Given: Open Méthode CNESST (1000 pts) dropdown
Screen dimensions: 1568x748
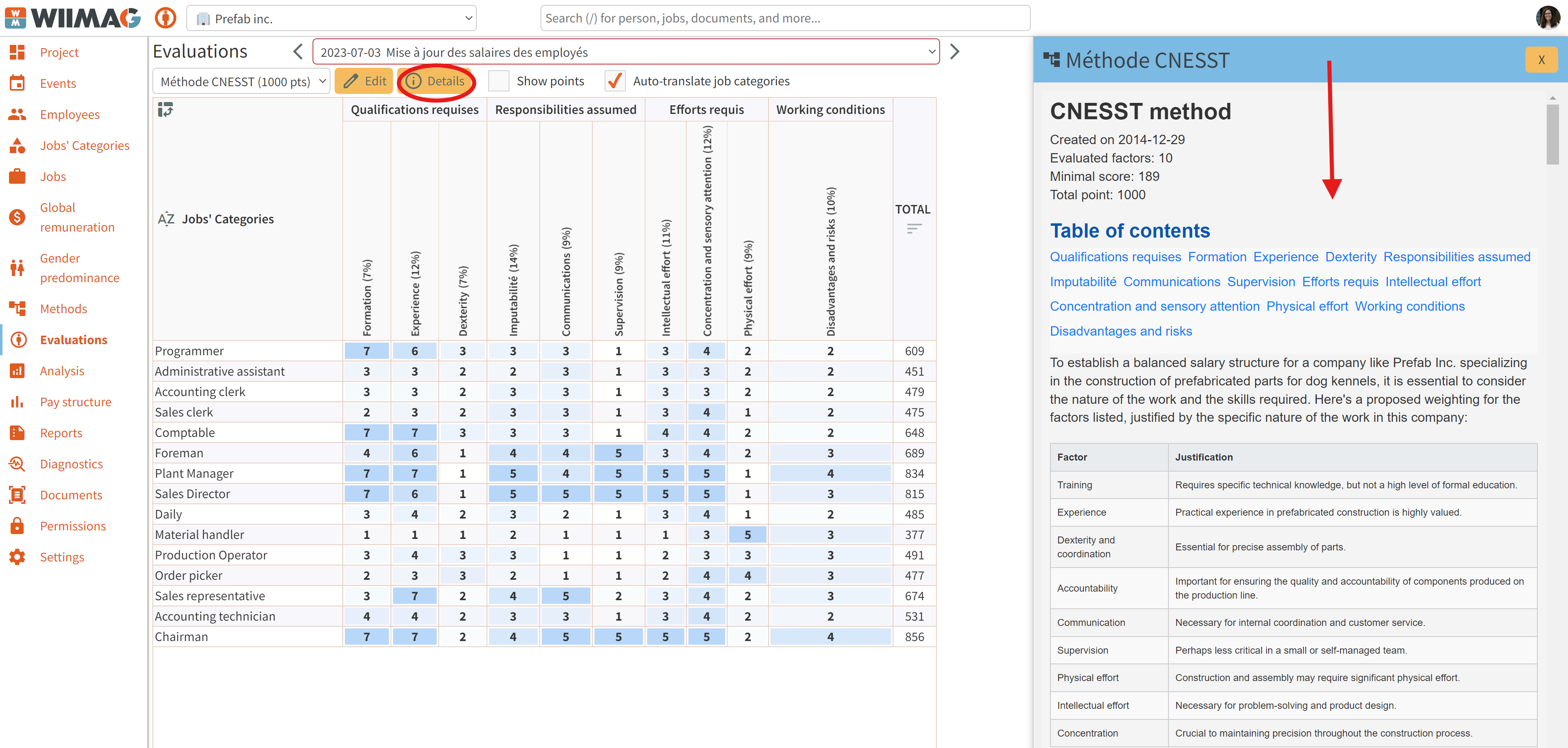Looking at the screenshot, I should (x=241, y=81).
